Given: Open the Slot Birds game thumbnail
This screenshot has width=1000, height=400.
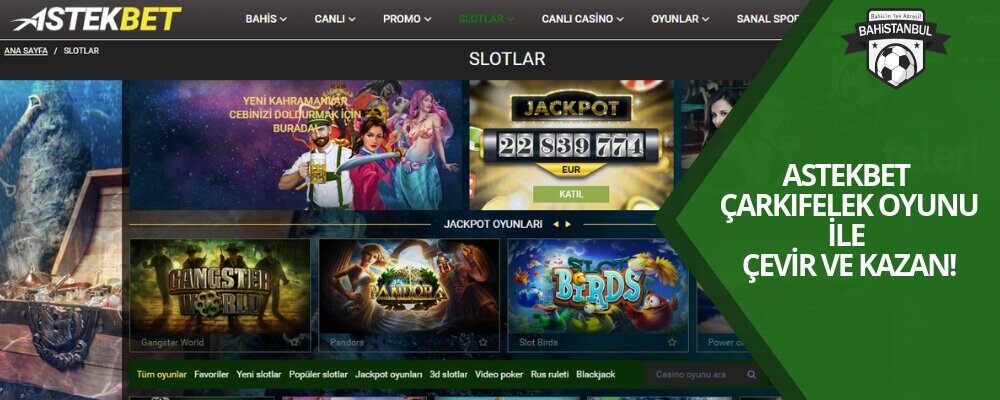Looking at the screenshot, I should point(598,286).
